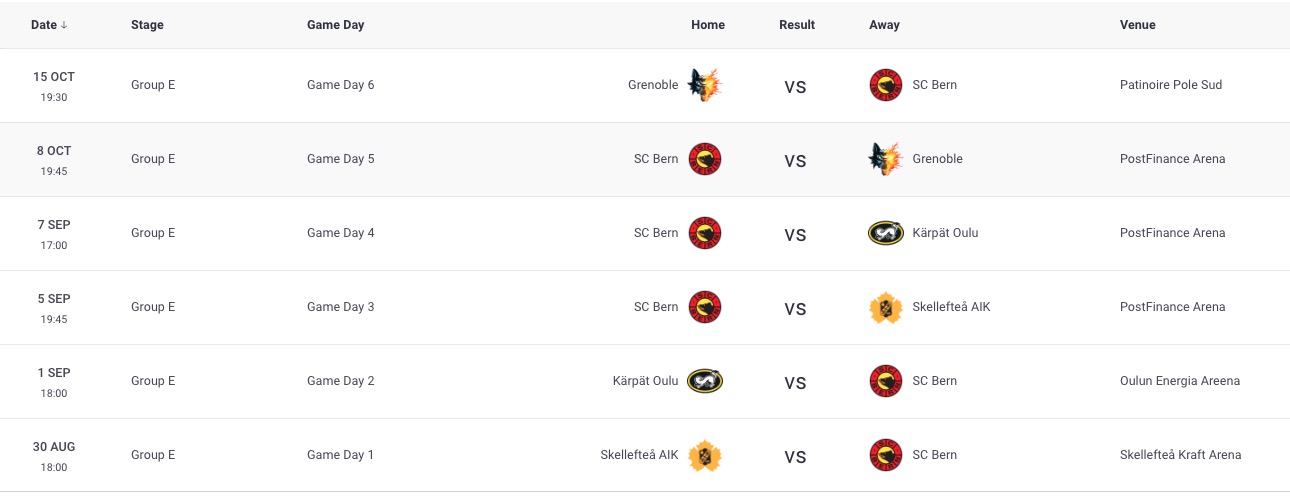Click SC Bern logo in 15 Oct away column
The height and width of the screenshot is (497, 1290).
tap(886, 85)
